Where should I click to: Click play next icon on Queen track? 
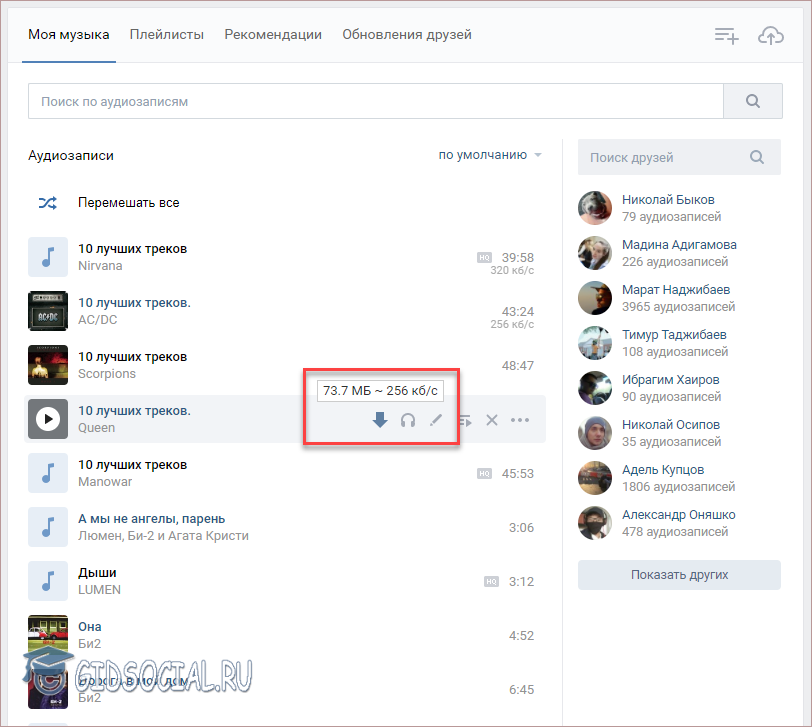pos(465,421)
